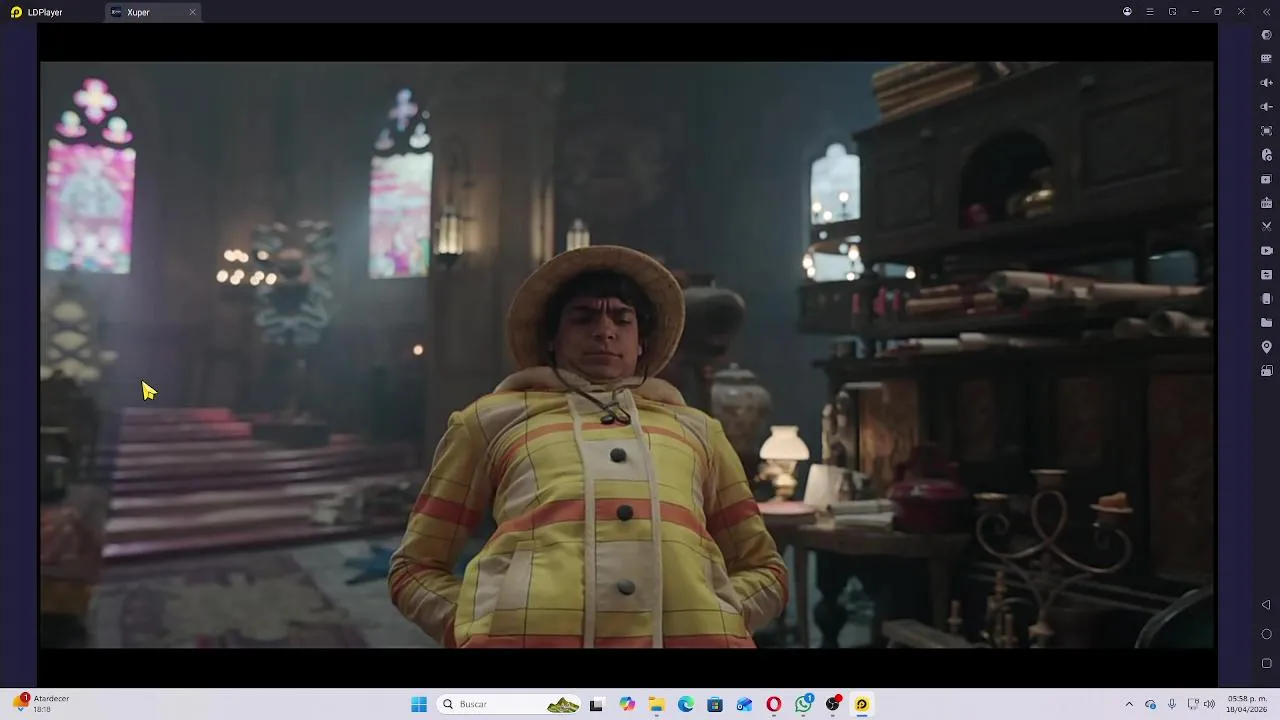Open the Atardecer weather widget
The width and height of the screenshot is (1280, 720).
[40, 704]
